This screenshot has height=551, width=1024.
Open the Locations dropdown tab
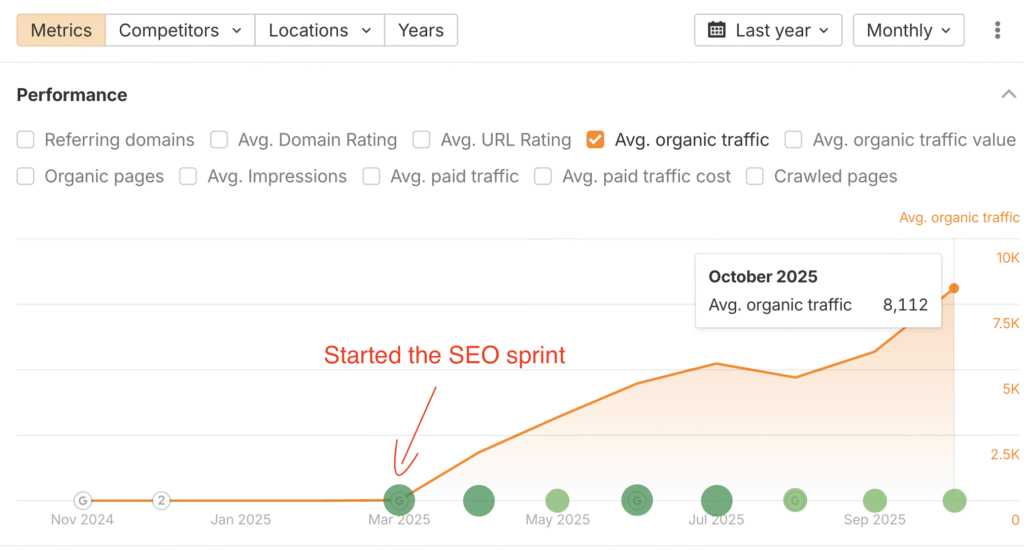(320, 30)
